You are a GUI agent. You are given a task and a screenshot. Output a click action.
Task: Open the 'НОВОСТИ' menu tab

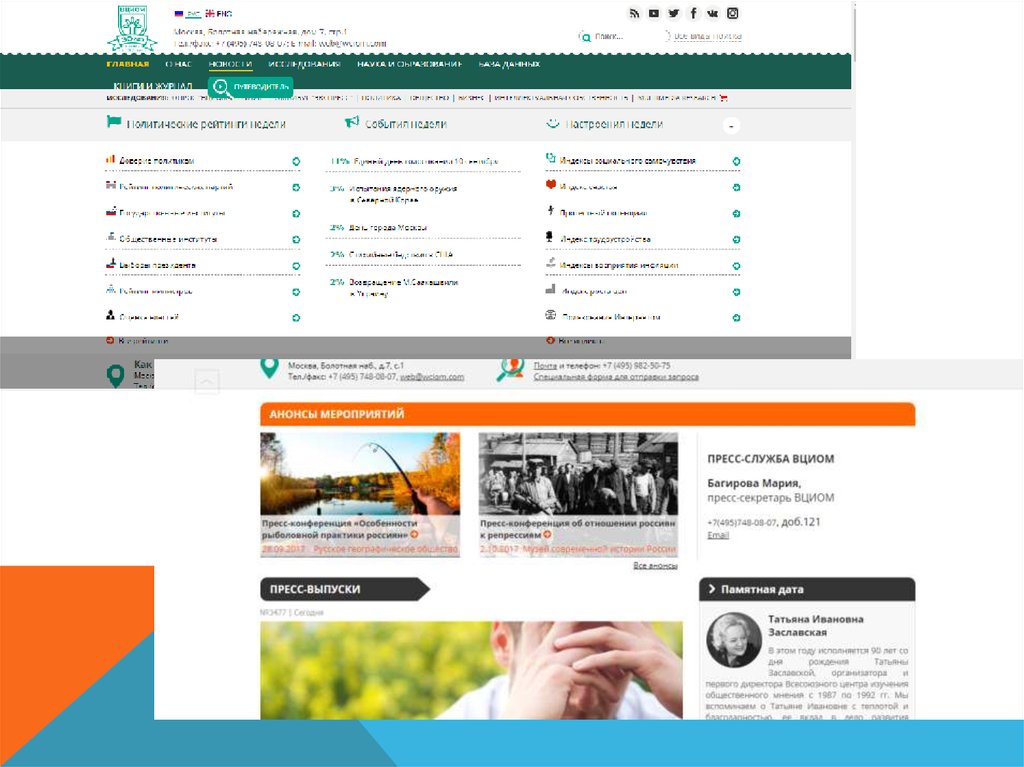pos(230,64)
